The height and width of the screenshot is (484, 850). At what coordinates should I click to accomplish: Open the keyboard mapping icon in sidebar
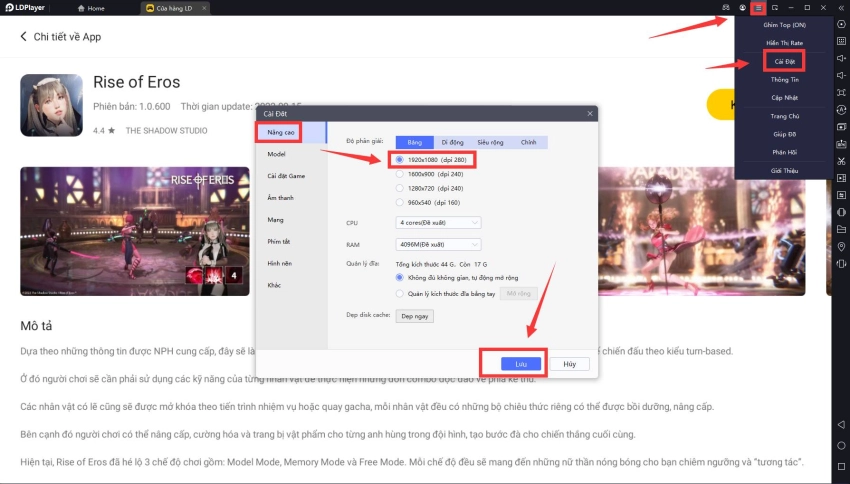point(841,41)
